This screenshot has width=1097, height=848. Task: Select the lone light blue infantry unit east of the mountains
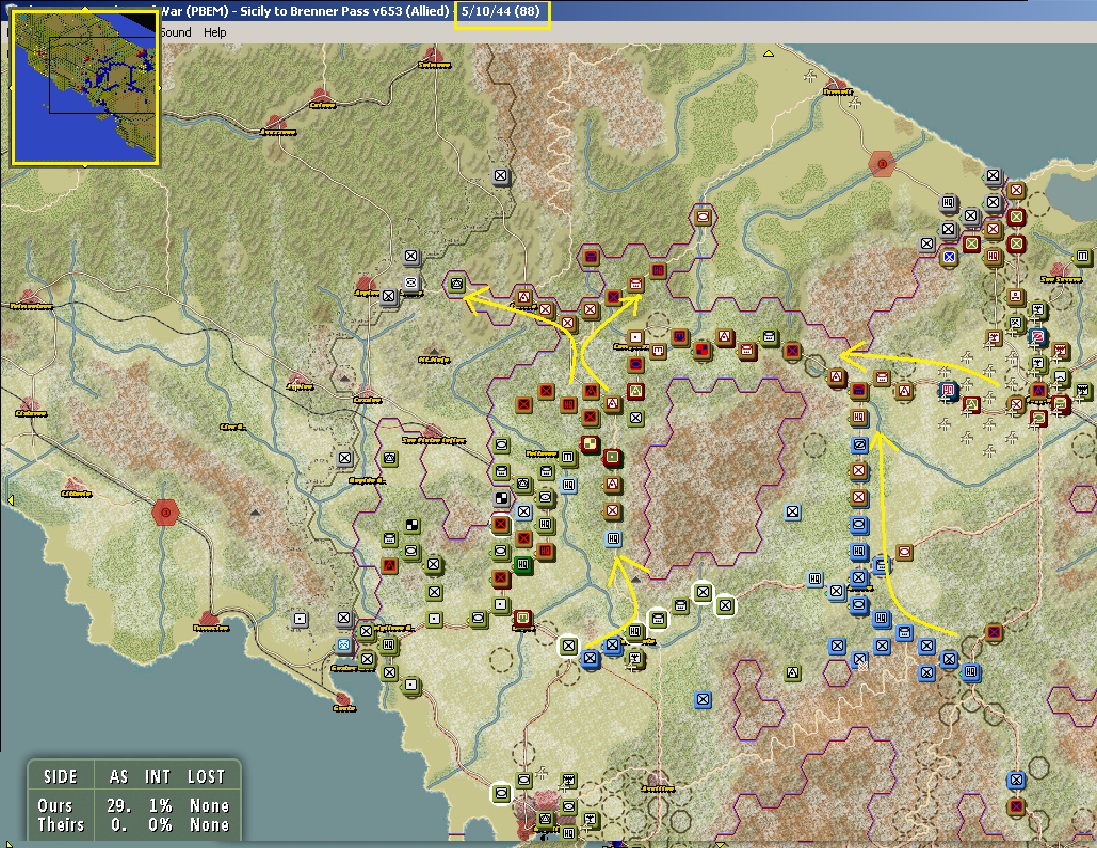(x=792, y=511)
